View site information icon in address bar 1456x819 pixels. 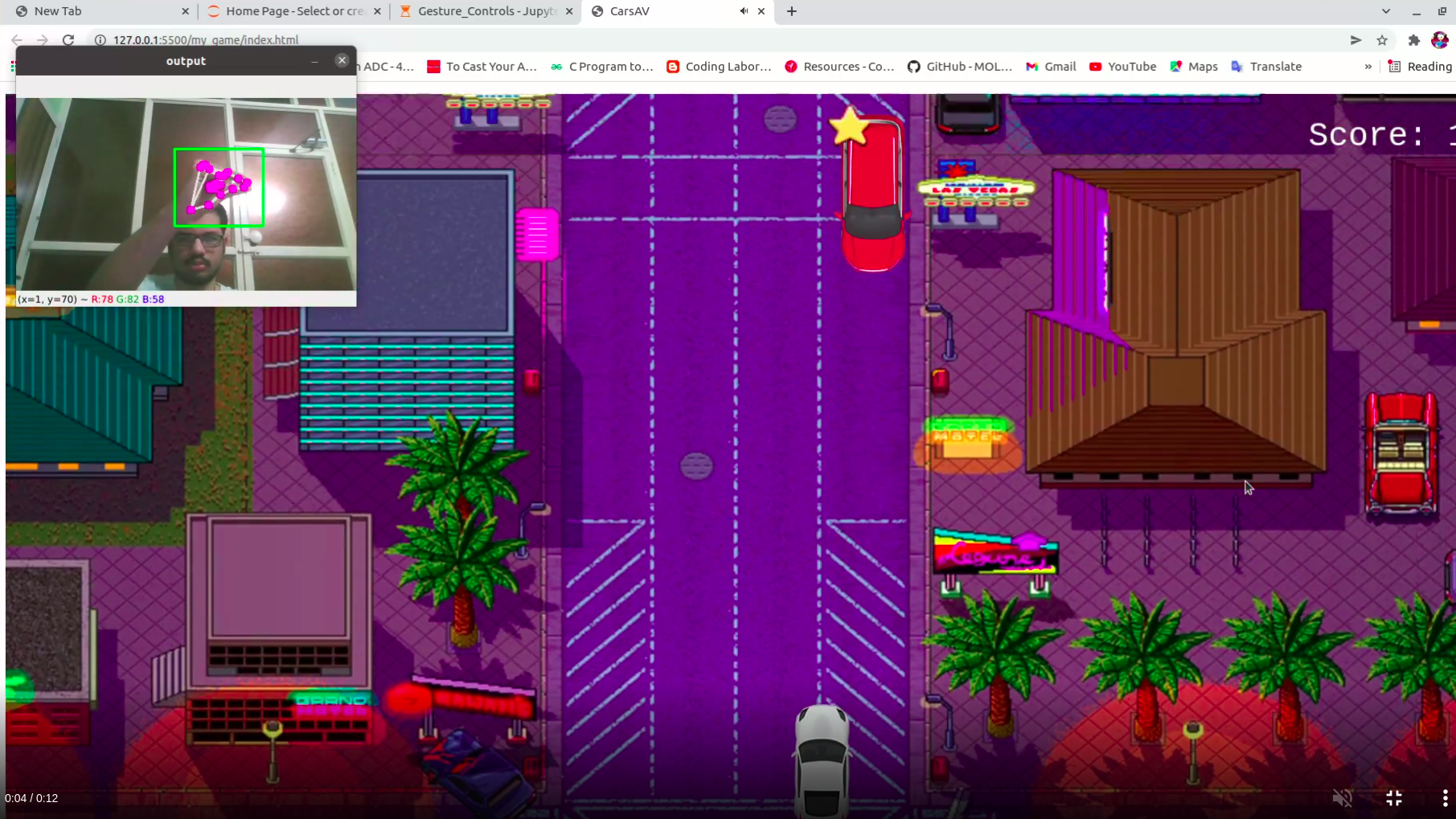click(x=100, y=39)
